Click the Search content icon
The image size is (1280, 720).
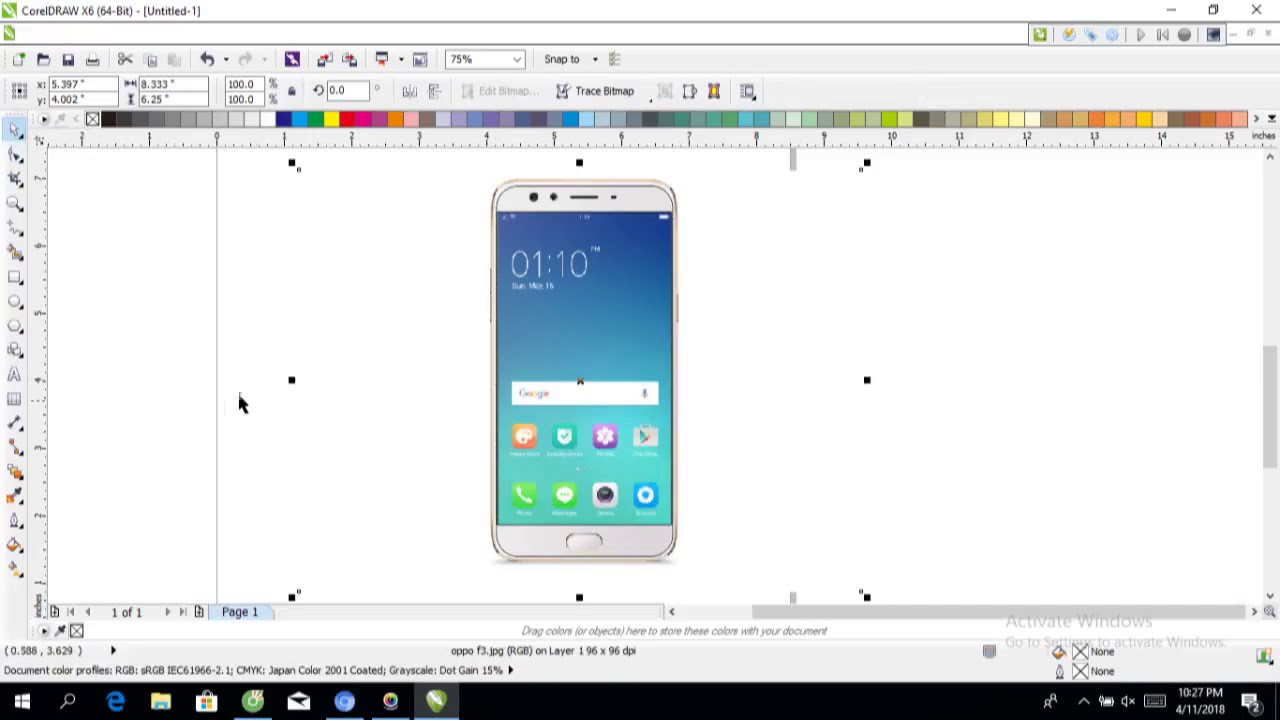click(292, 59)
